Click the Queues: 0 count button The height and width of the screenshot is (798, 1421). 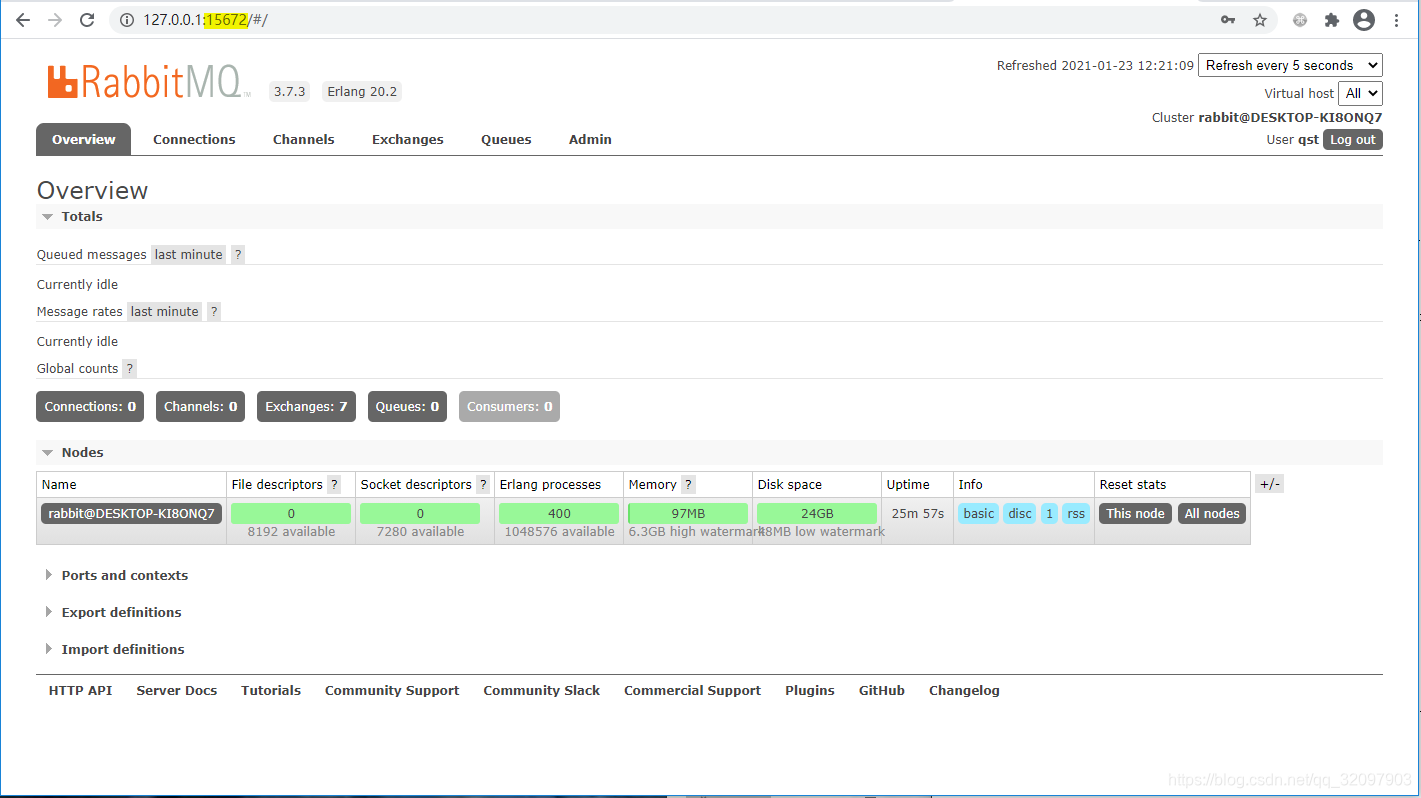tap(407, 407)
